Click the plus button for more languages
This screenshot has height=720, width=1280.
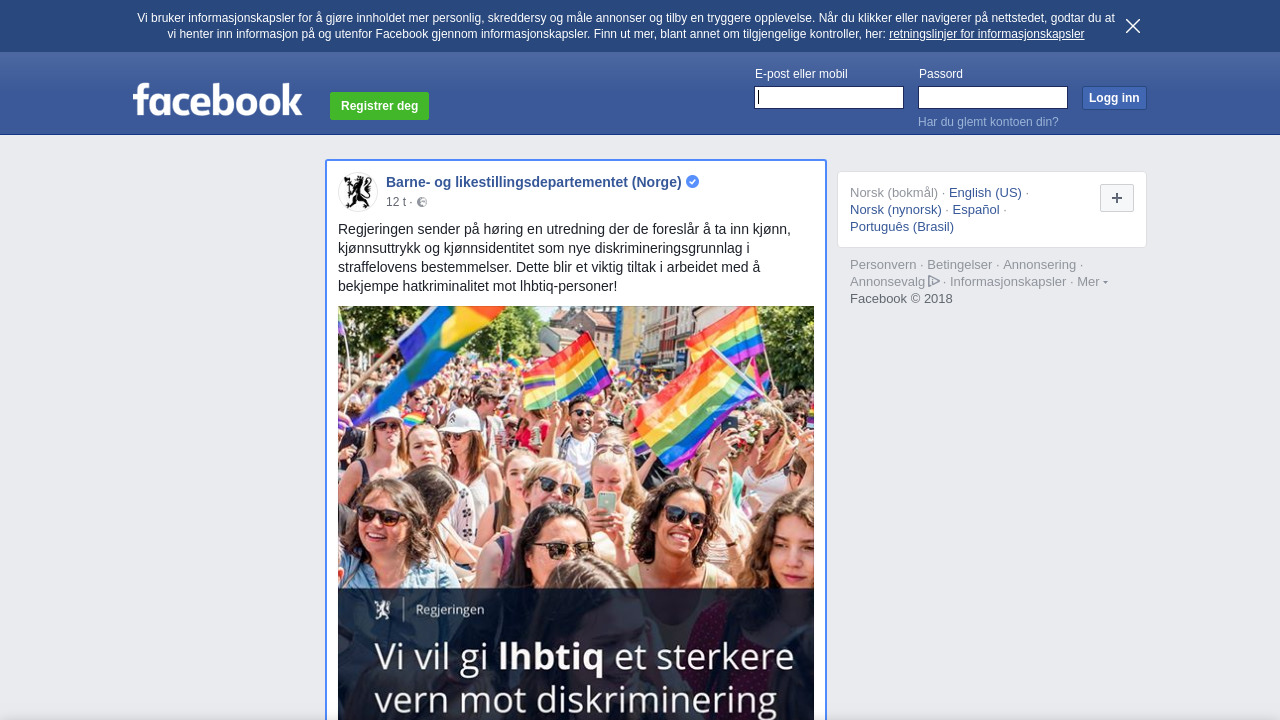click(1117, 198)
